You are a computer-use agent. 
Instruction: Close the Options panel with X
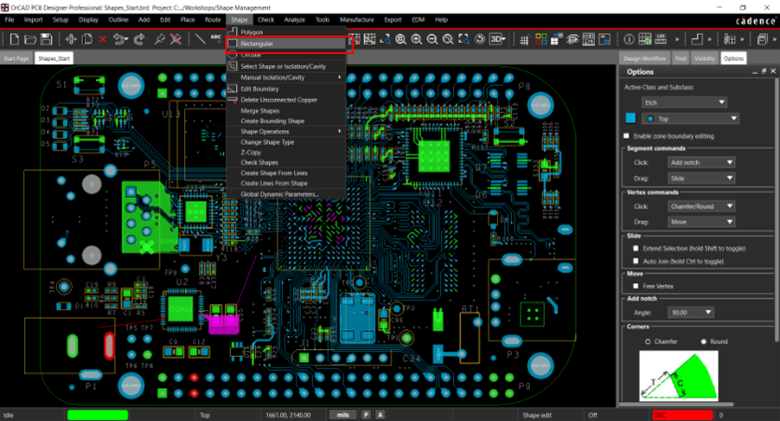click(x=773, y=71)
